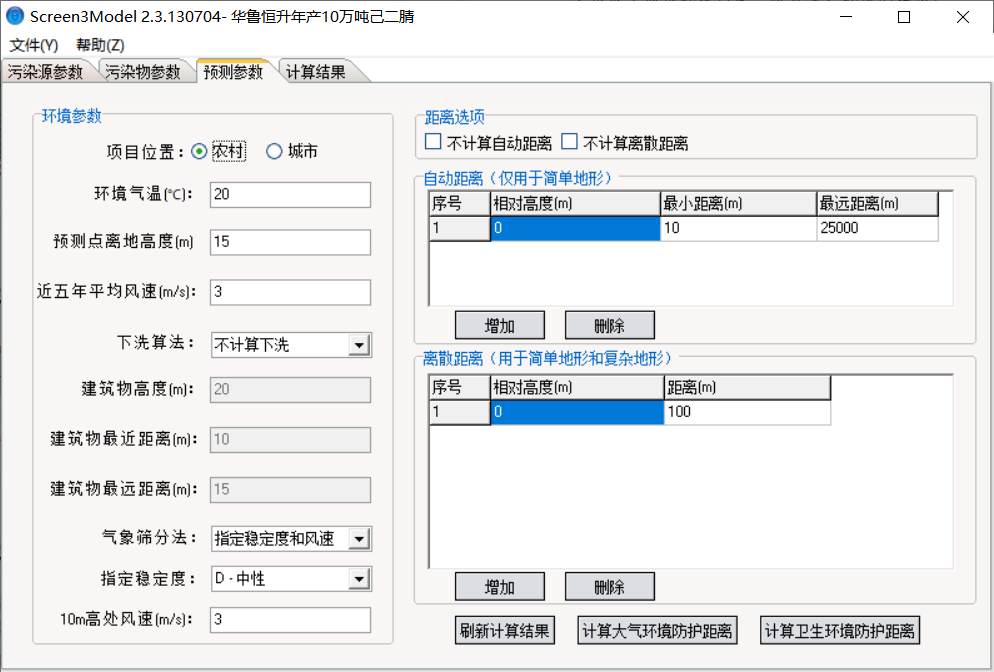This screenshot has width=994, height=672.
Task: Select the 农村 project location radio button
Action: click(199, 151)
